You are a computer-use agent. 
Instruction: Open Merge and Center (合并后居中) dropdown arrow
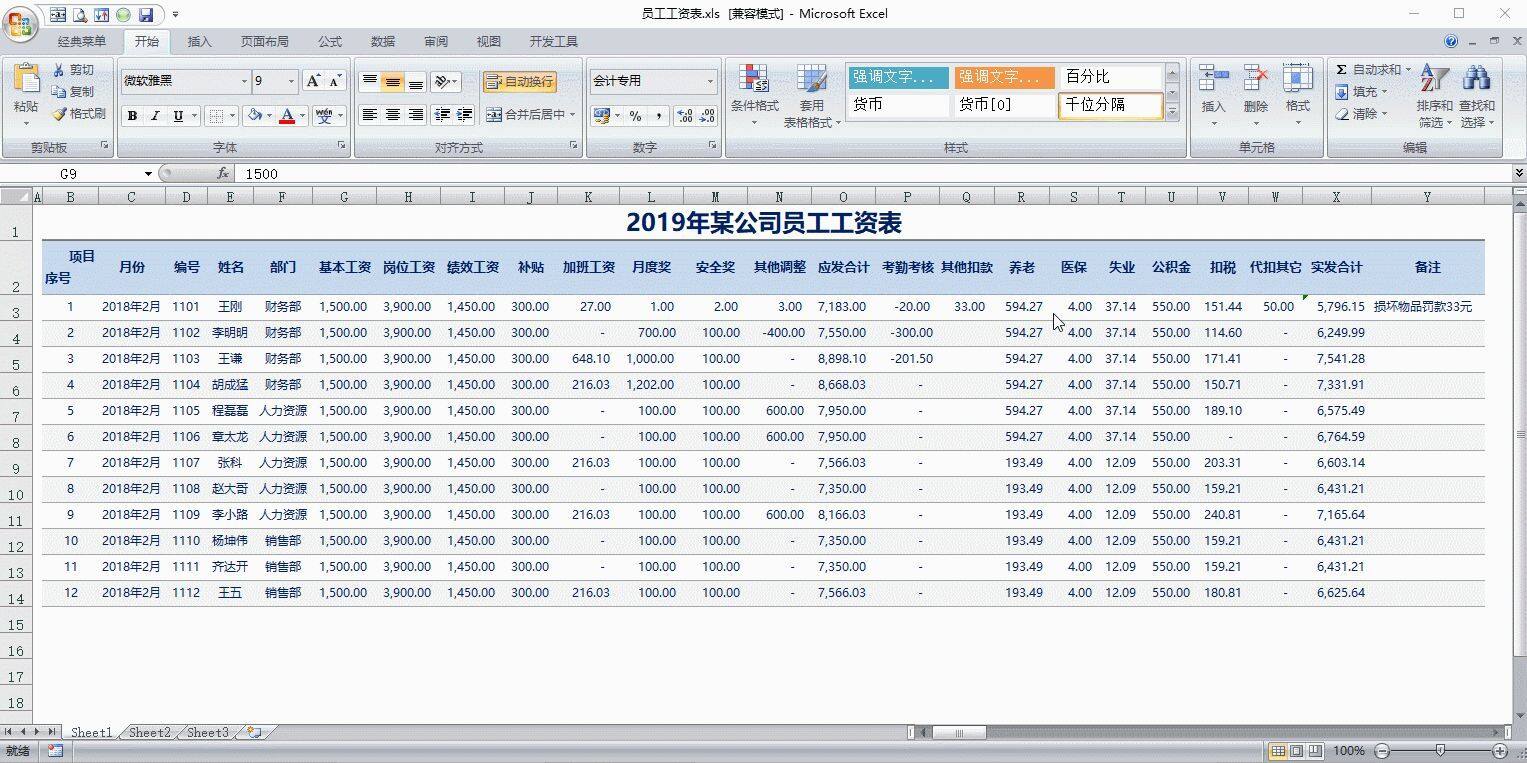pos(573,115)
